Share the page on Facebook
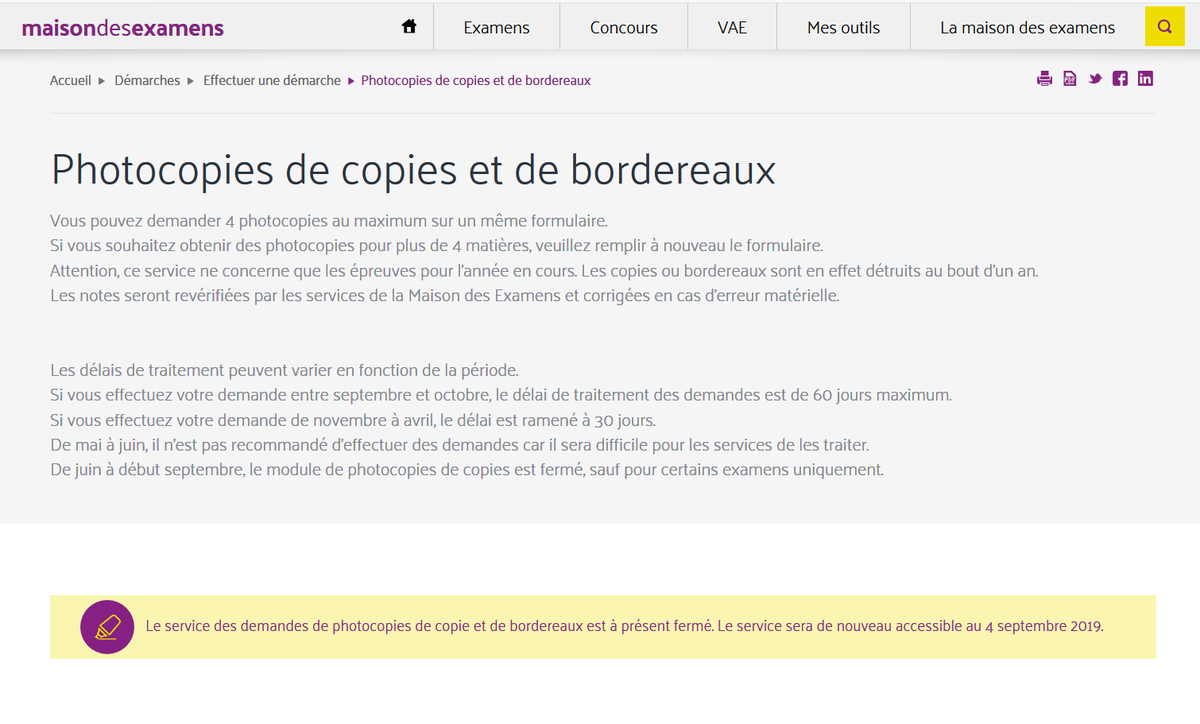The image size is (1200, 724). click(x=1120, y=79)
